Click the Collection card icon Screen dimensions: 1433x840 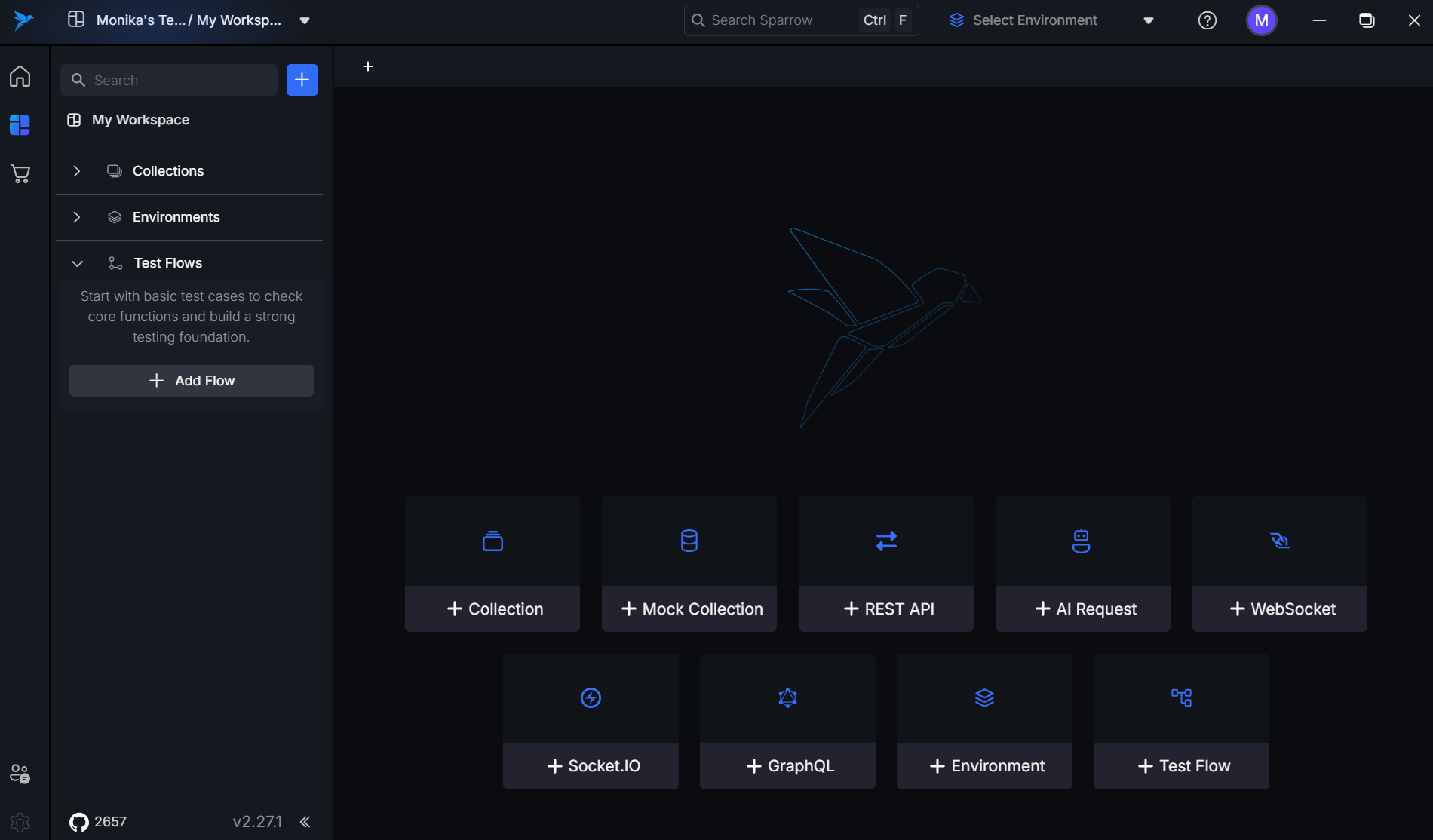492,541
